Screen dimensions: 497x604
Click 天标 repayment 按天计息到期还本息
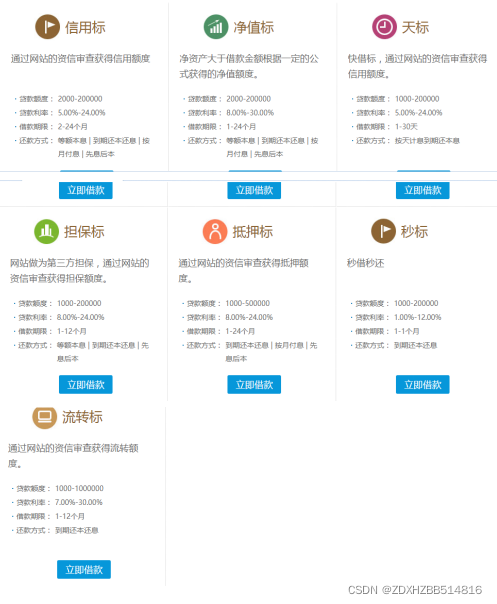(x=427, y=141)
